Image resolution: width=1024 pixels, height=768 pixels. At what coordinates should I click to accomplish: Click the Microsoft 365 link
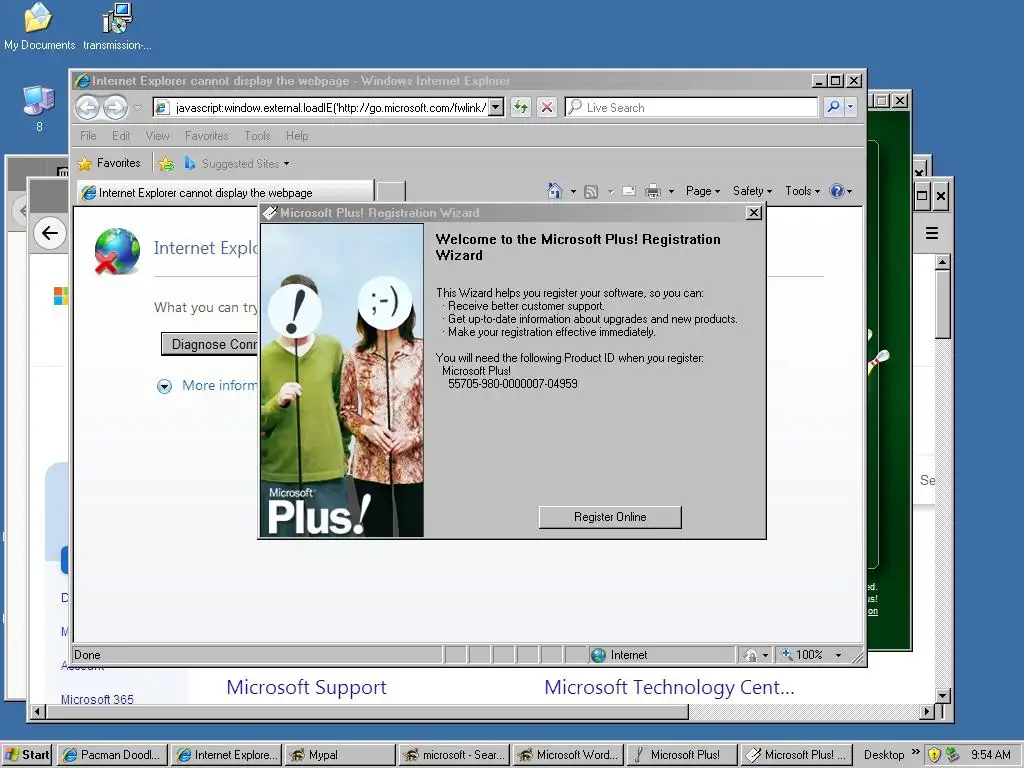[x=97, y=699]
